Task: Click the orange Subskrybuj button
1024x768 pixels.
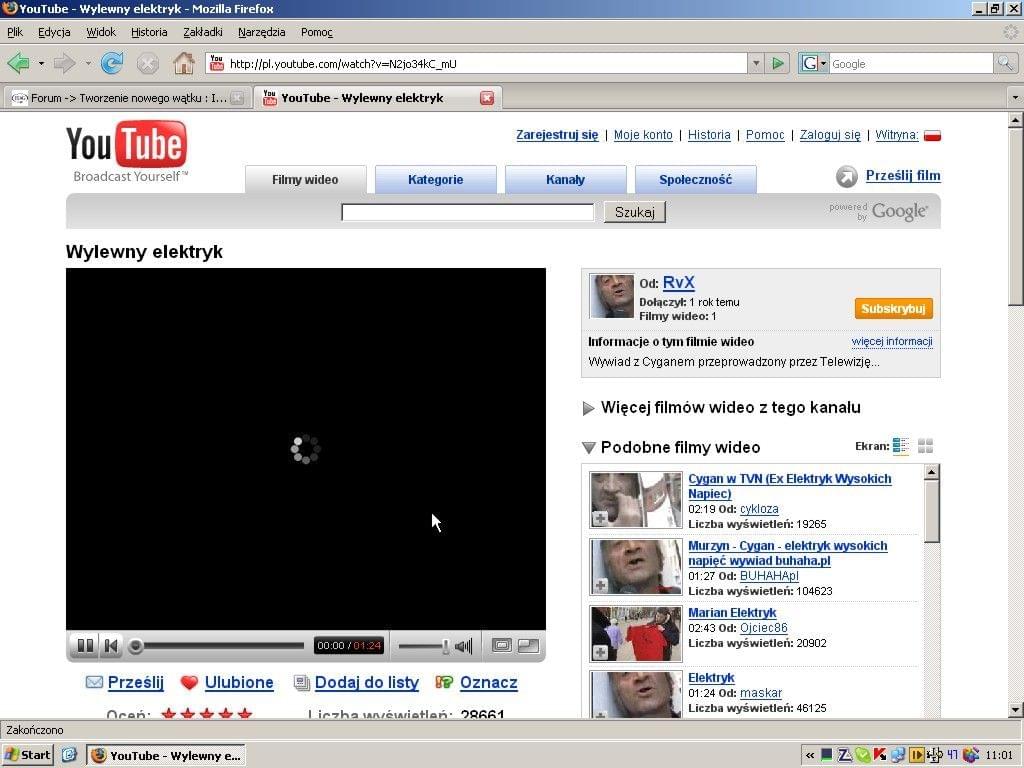Action: (893, 308)
